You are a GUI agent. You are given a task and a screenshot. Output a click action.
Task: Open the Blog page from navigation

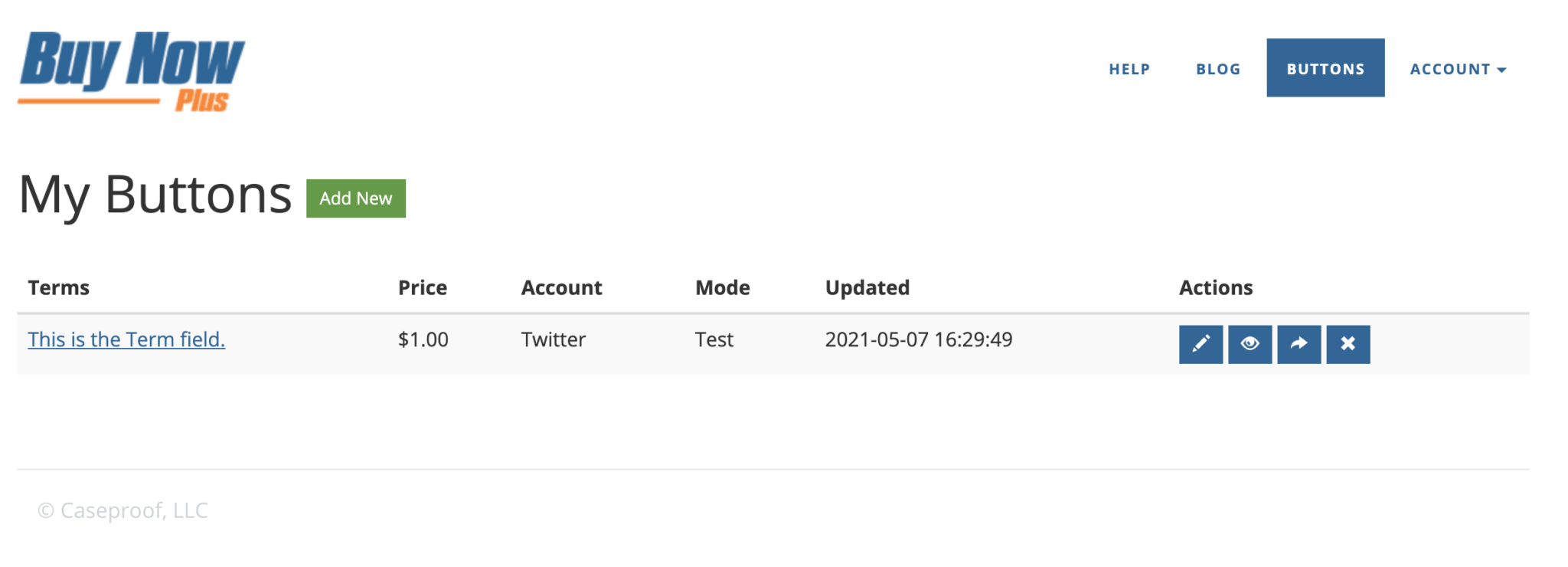[1217, 68]
